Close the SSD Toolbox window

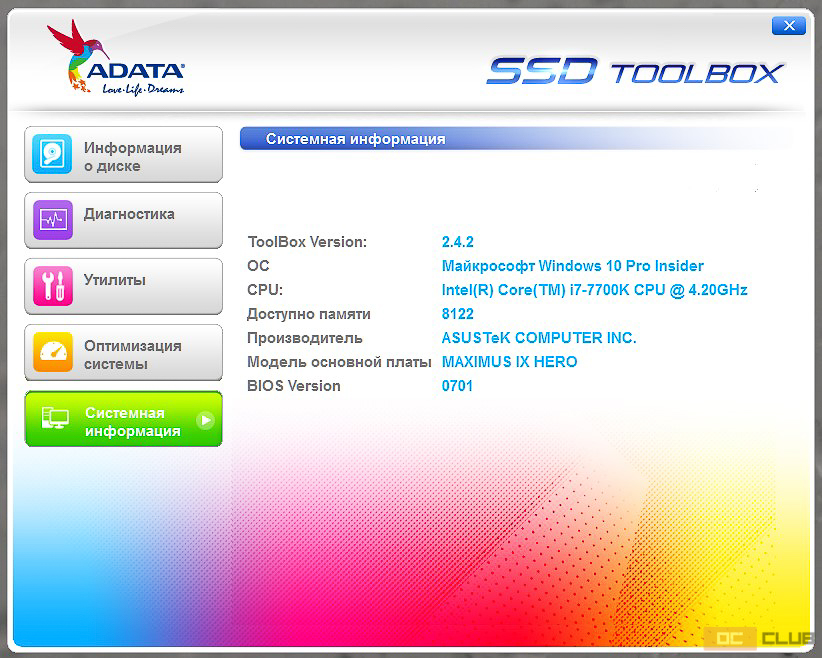coord(788,26)
